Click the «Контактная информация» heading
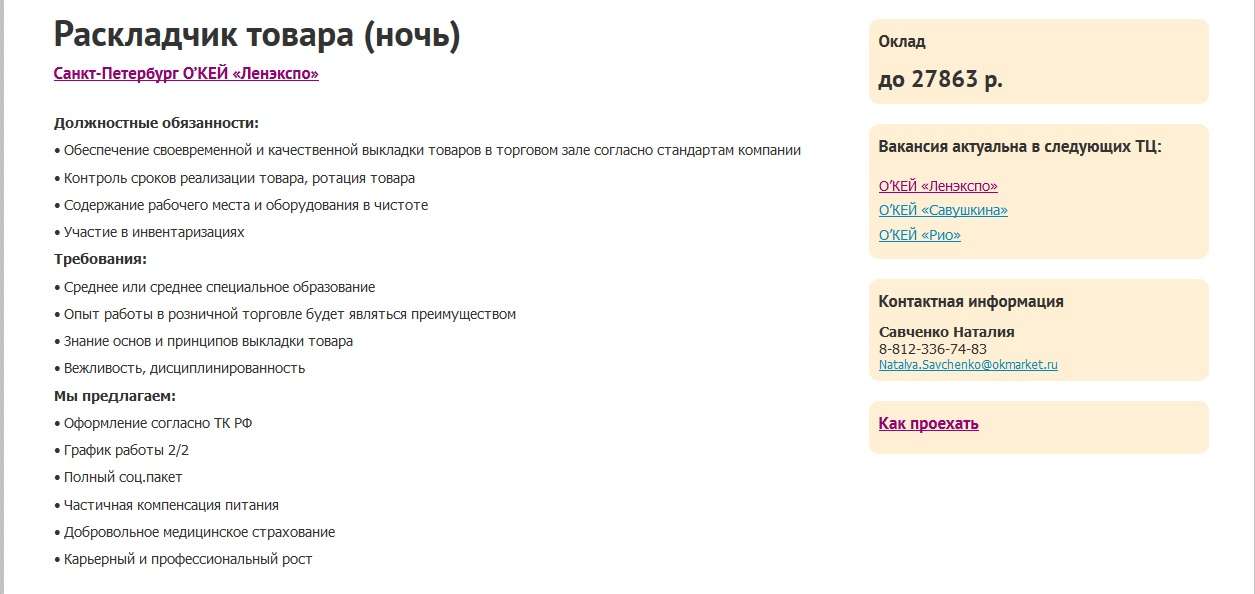 970,302
